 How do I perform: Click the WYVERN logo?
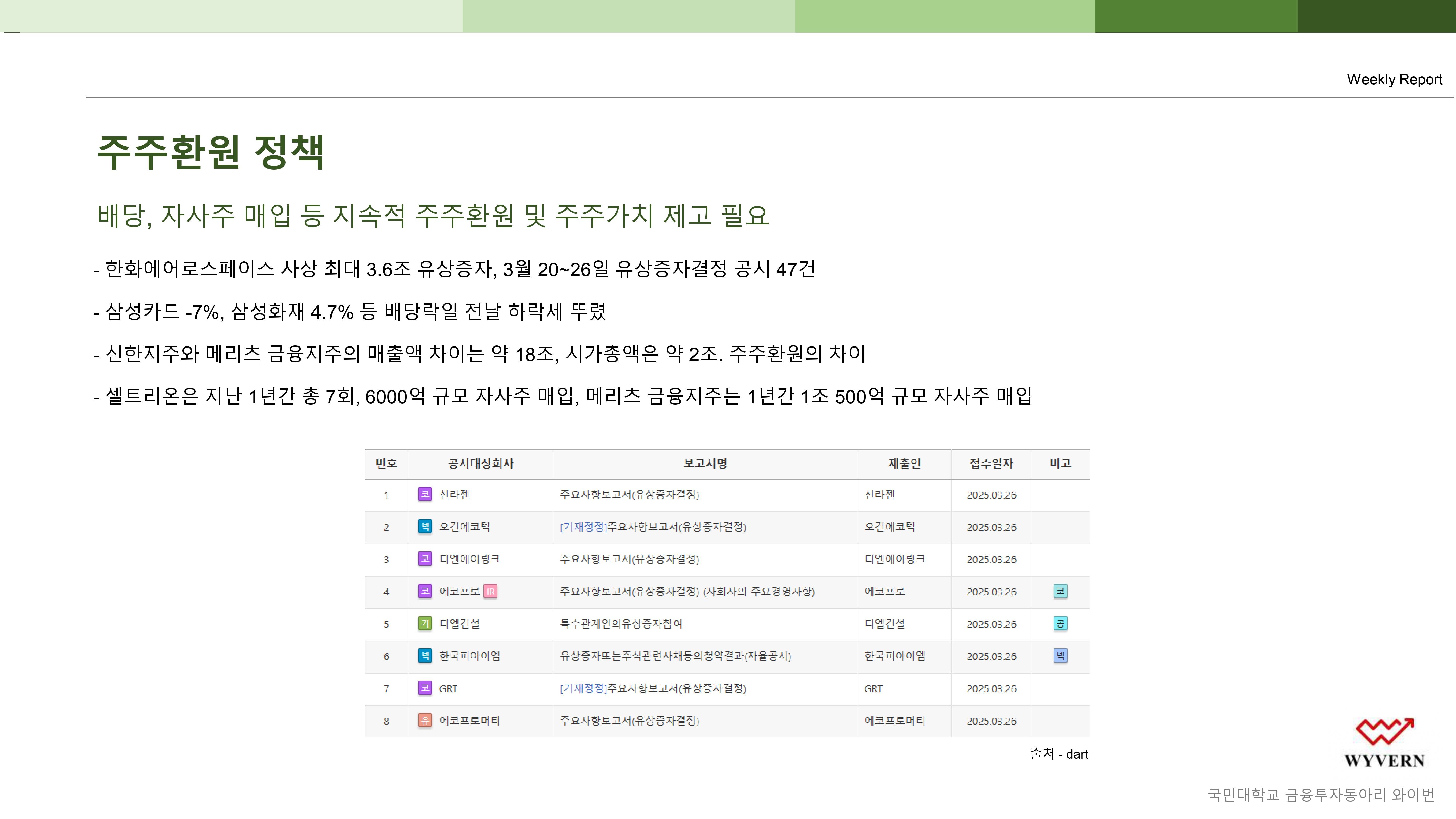[x=1385, y=743]
